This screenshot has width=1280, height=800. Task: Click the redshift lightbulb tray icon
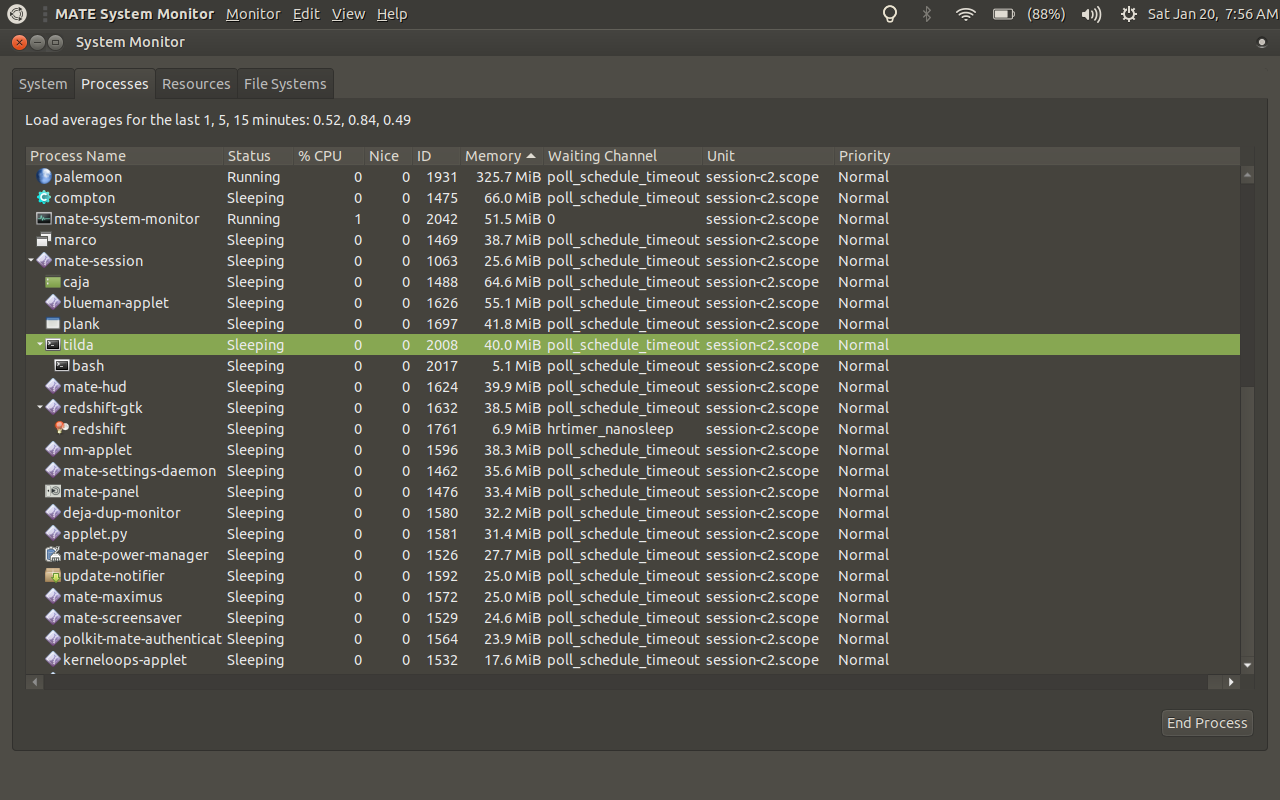click(889, 14)
